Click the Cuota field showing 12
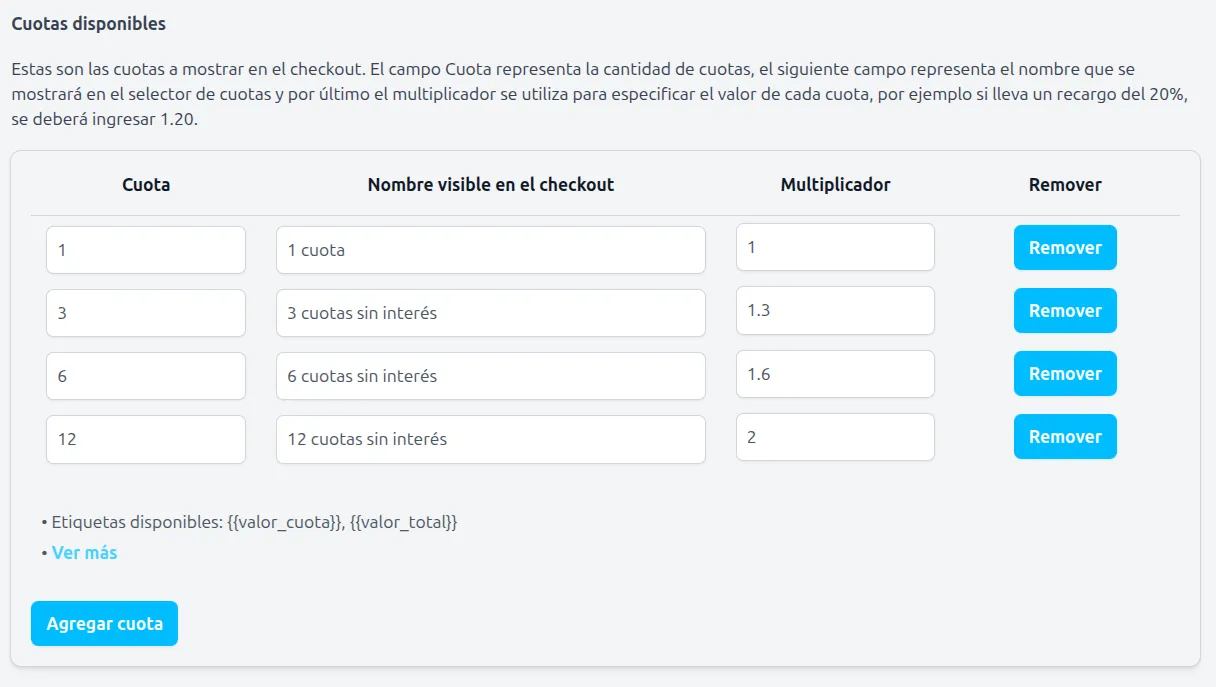The width and height of the screenshot is (1216, 687). pos(145,438)
